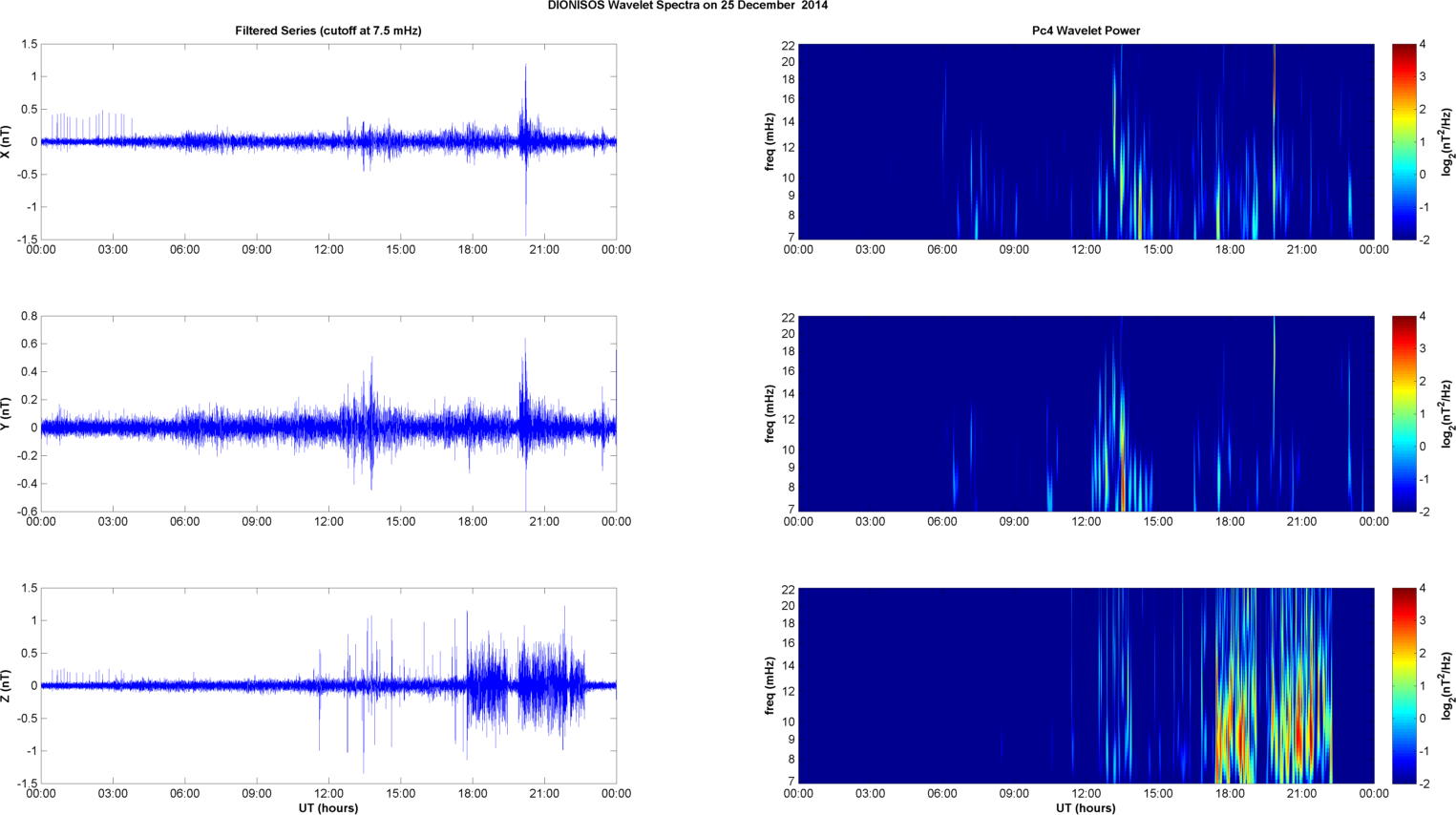Click UT (hours) label under bottom wavelet plot
The width and height of the screenshot is (1456, 815).
[1086, 807]
